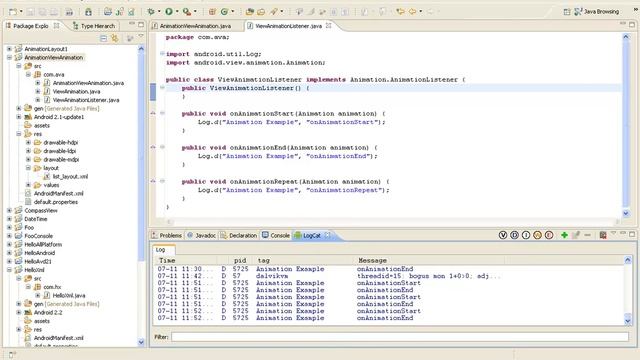Screen dimensions: 640x360
Task: Select ViewAnimation.java in Package Explorer
Action: [76, 91]
